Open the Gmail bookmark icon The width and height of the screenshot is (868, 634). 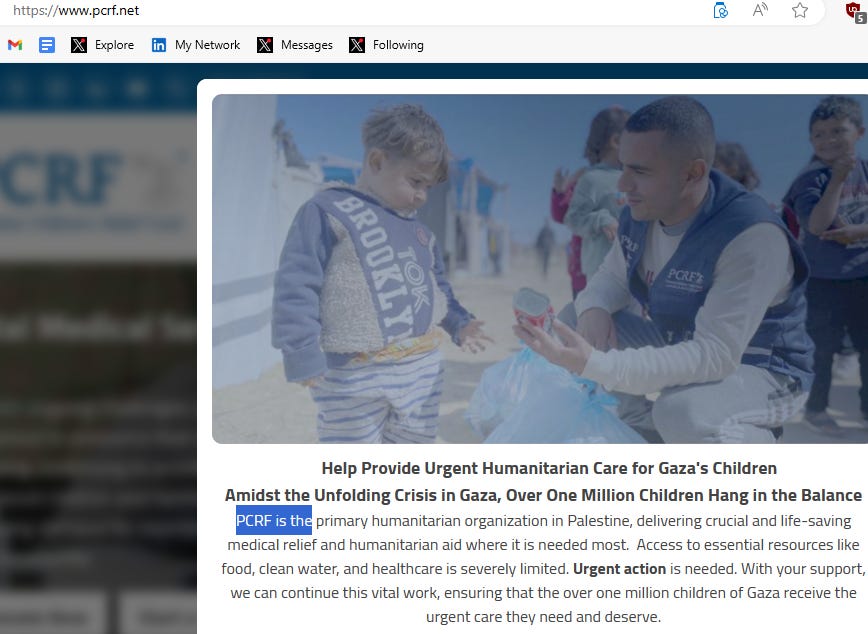(15, 45)
